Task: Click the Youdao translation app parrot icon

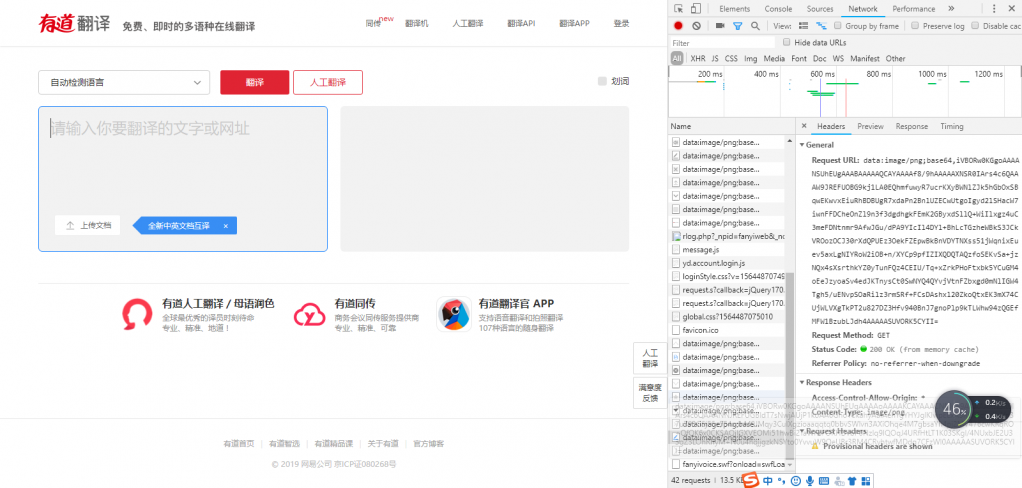Action: (456, 315)
